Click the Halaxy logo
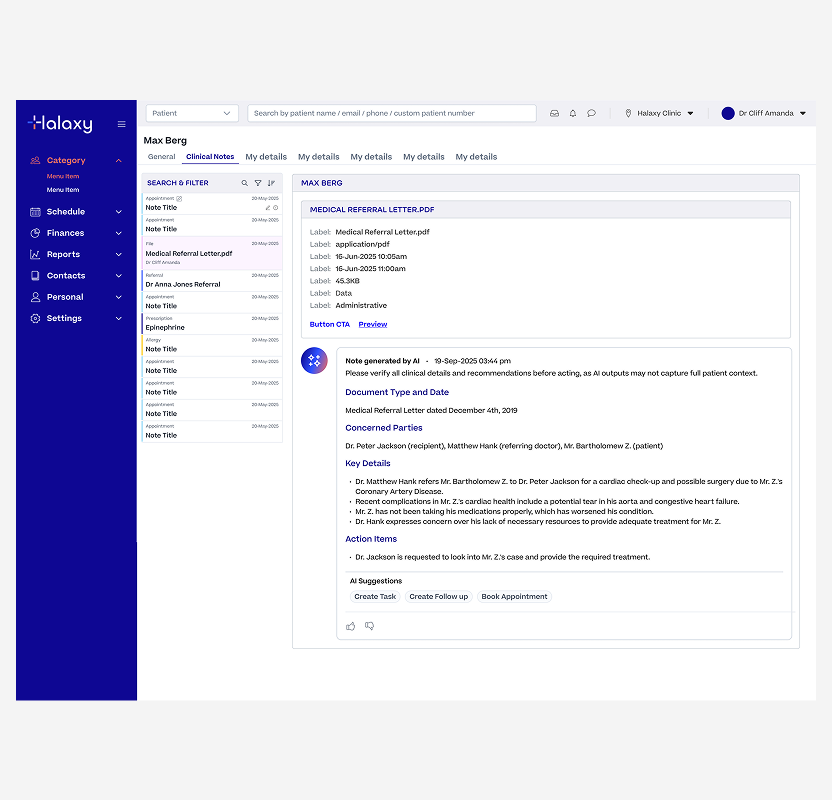Screen dimensions: 832x800 (x=60, y=124)
